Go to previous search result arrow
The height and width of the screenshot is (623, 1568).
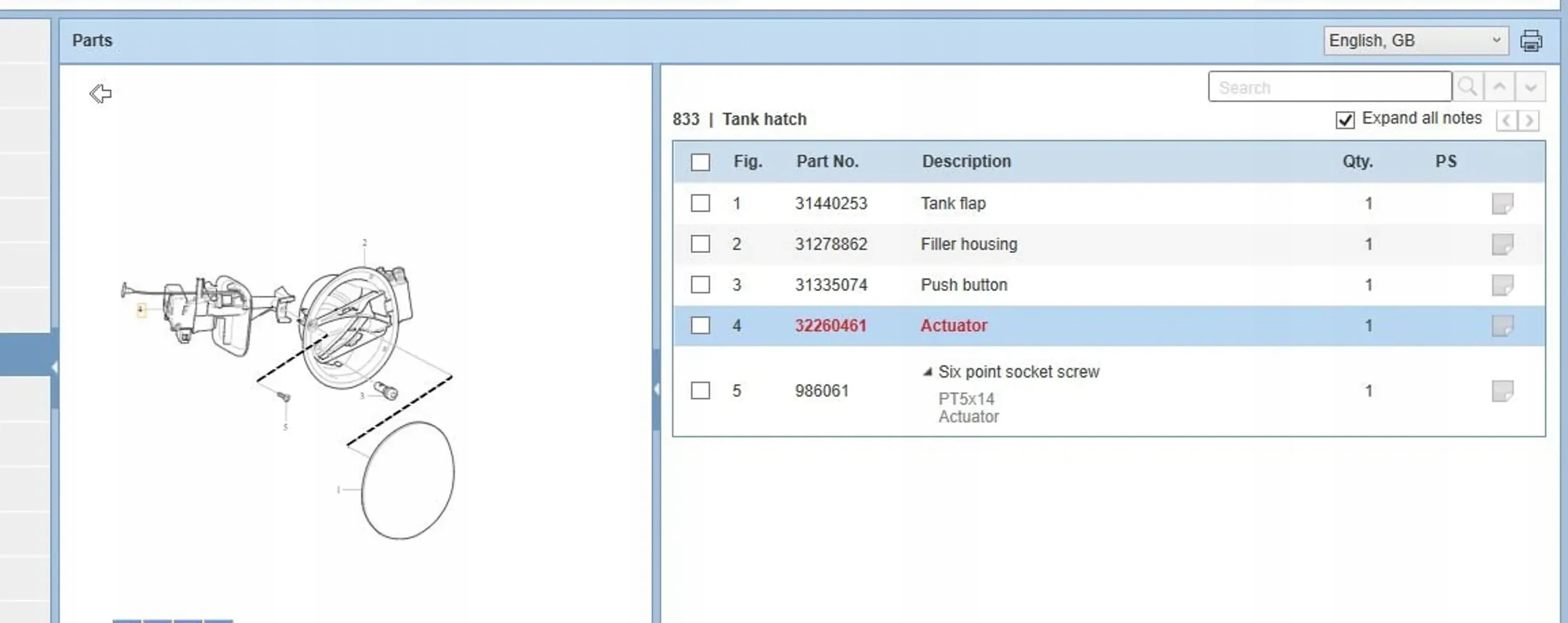click(1500, 87)
